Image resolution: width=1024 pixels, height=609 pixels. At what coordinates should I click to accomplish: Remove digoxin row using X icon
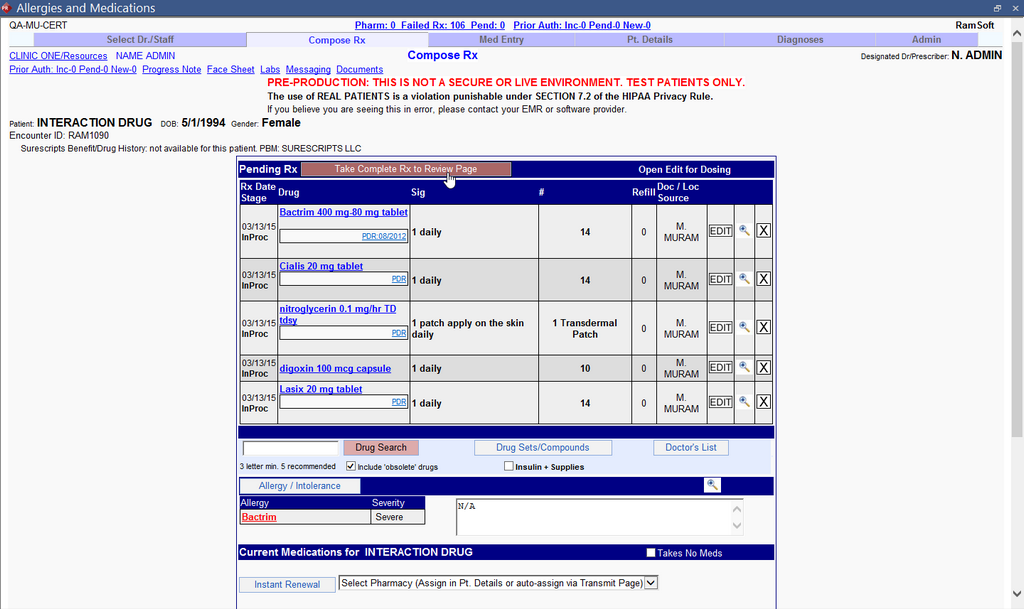coord(763,367)
